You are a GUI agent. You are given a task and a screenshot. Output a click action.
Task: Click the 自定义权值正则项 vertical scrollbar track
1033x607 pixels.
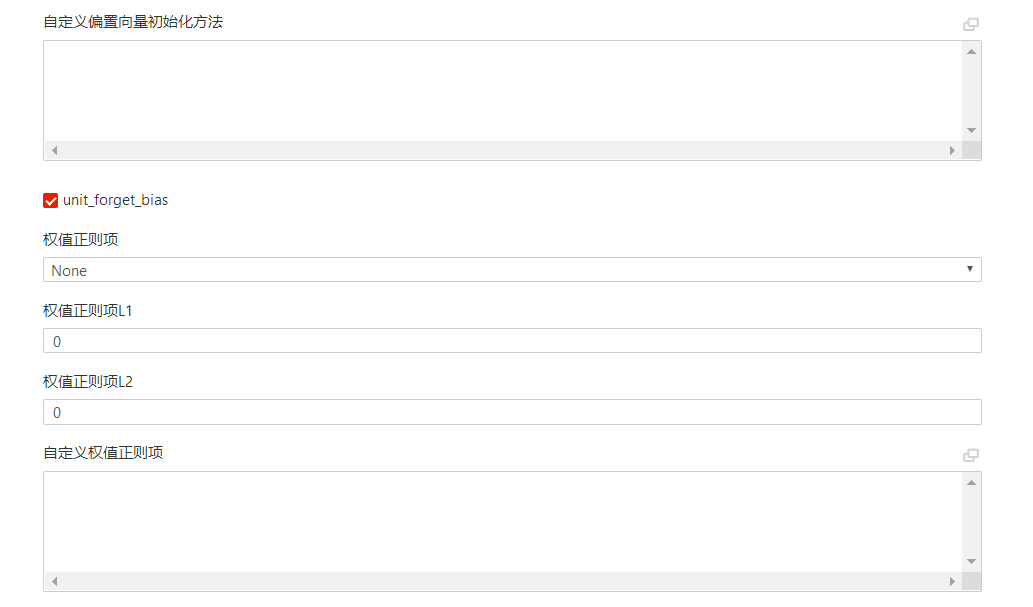(971, 522)
